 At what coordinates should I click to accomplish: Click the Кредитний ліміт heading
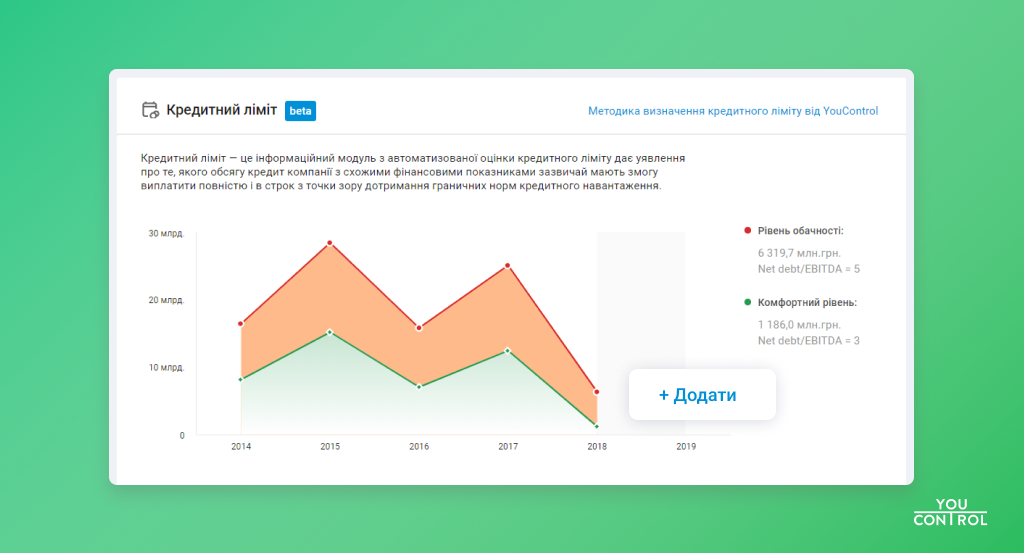coord(222,111)
